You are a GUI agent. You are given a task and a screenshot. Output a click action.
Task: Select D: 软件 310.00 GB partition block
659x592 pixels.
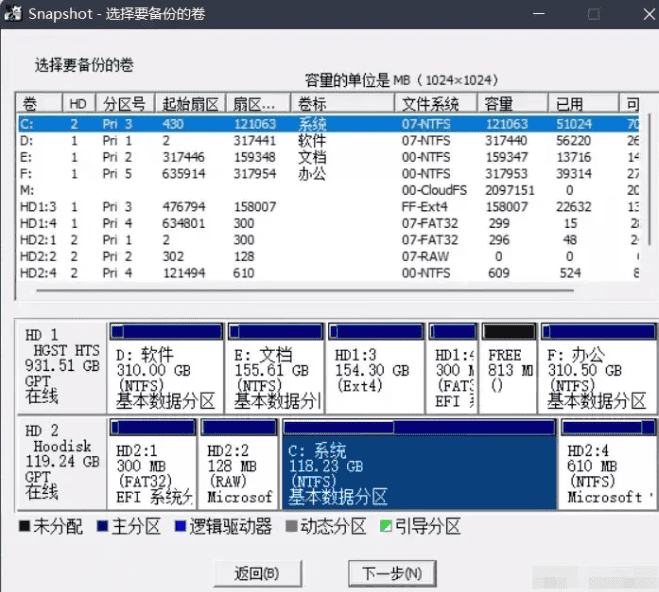pos(166,368)
